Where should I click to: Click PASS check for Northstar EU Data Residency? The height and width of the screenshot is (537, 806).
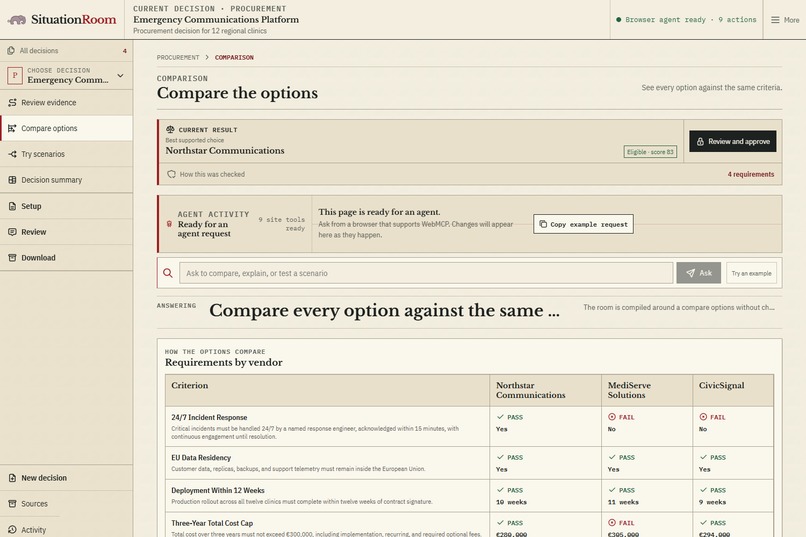[x=500, y=457]
